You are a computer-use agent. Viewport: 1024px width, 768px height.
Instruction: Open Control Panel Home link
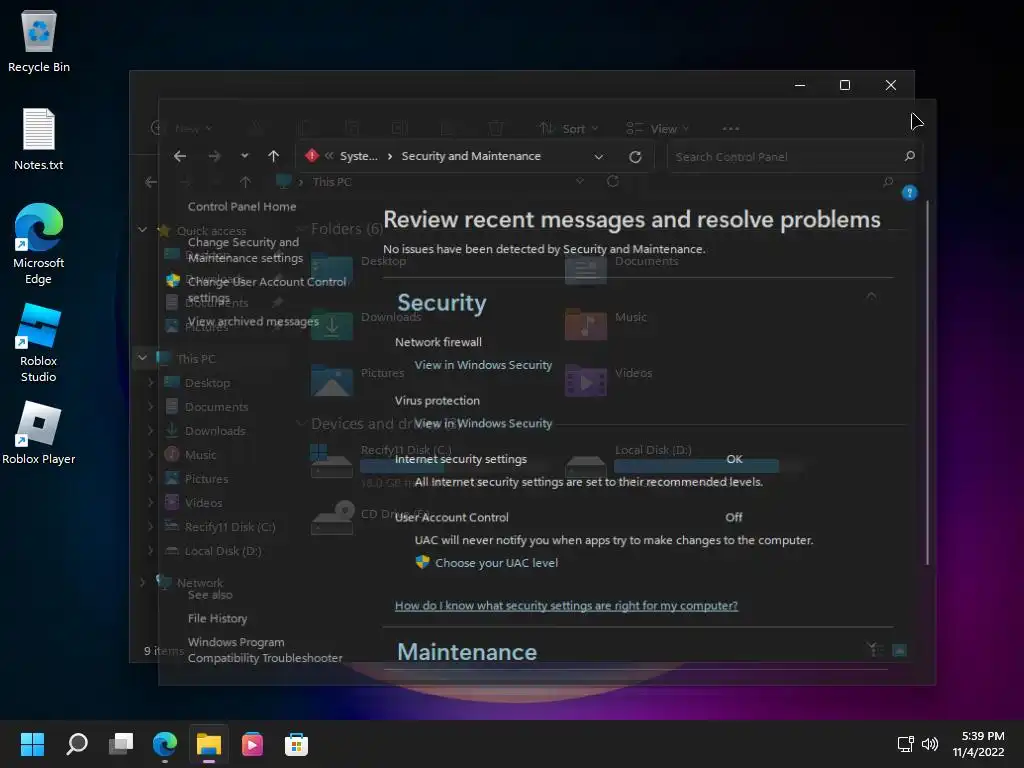click(x=242, y=206)
